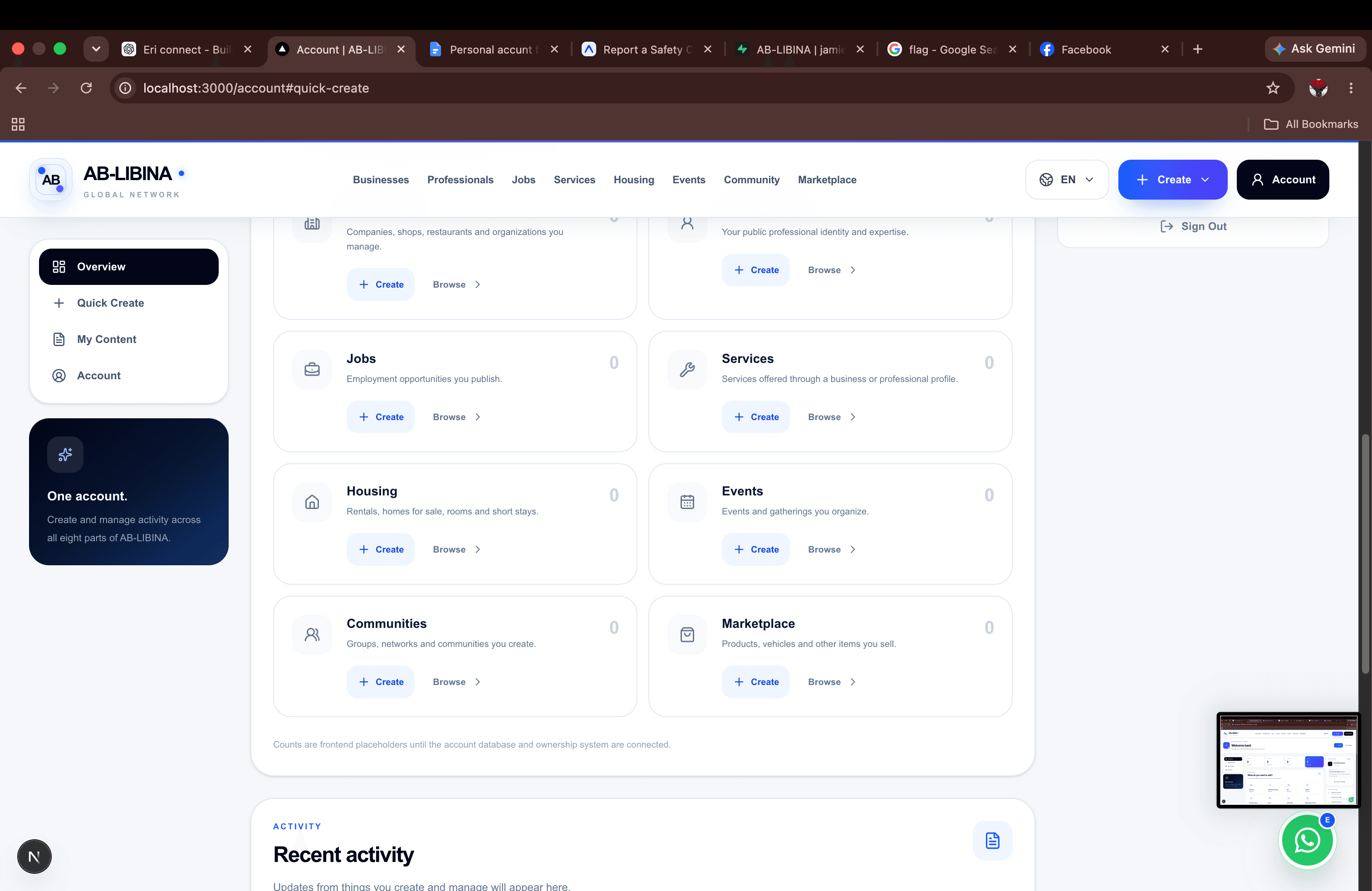1372x891 pixels.
Task: Click the Events calendar icon
Action: pos(687,502)
